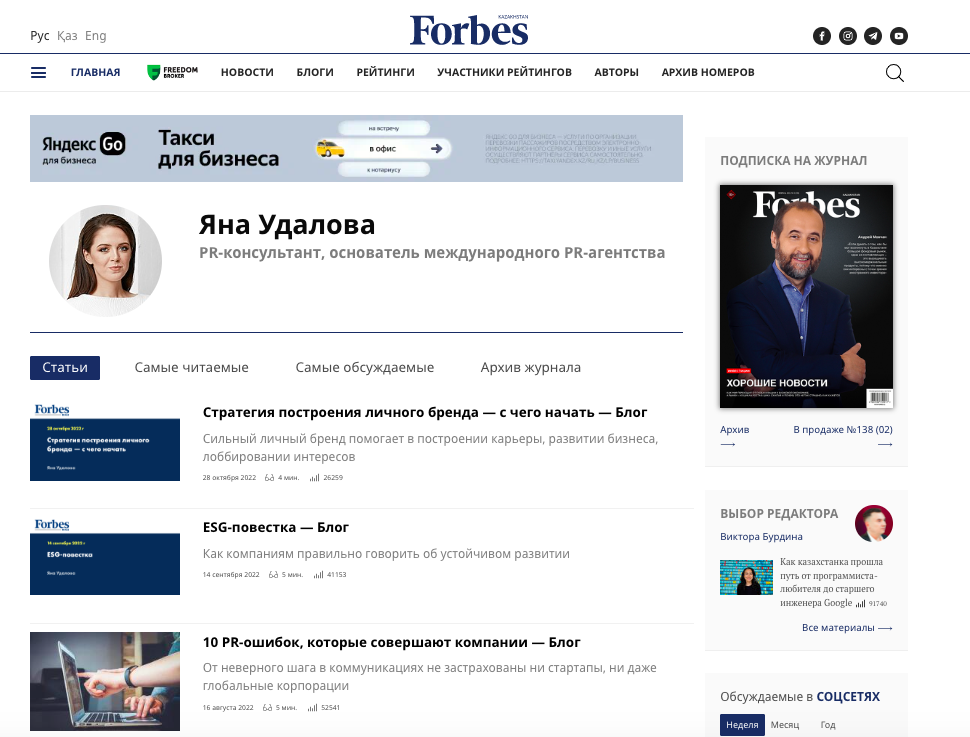Click the search magnifier icon
The height and width of the screenshot is (737, 970).
pos(895,73)
